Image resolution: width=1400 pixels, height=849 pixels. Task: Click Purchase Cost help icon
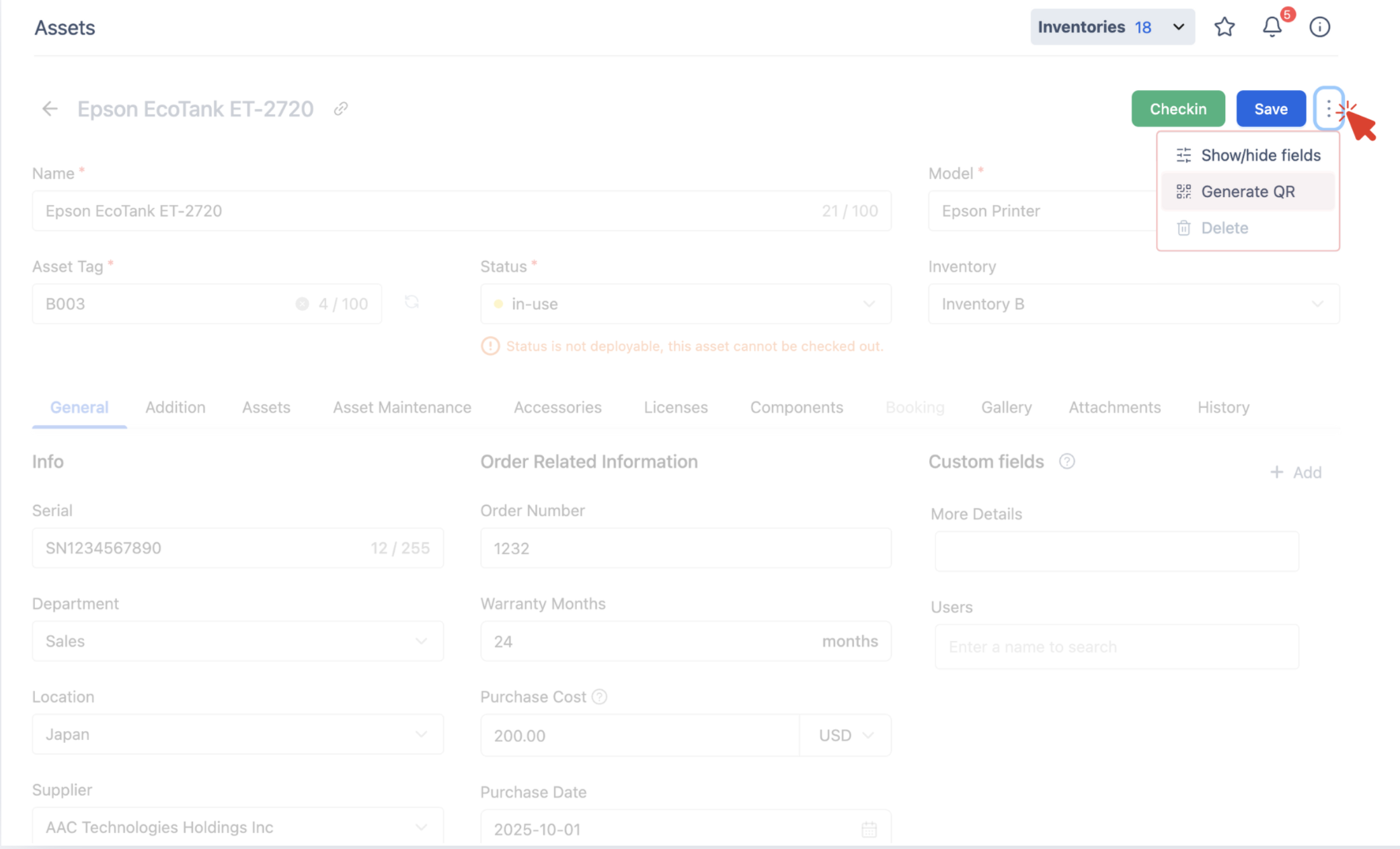(x=599, y=697)
